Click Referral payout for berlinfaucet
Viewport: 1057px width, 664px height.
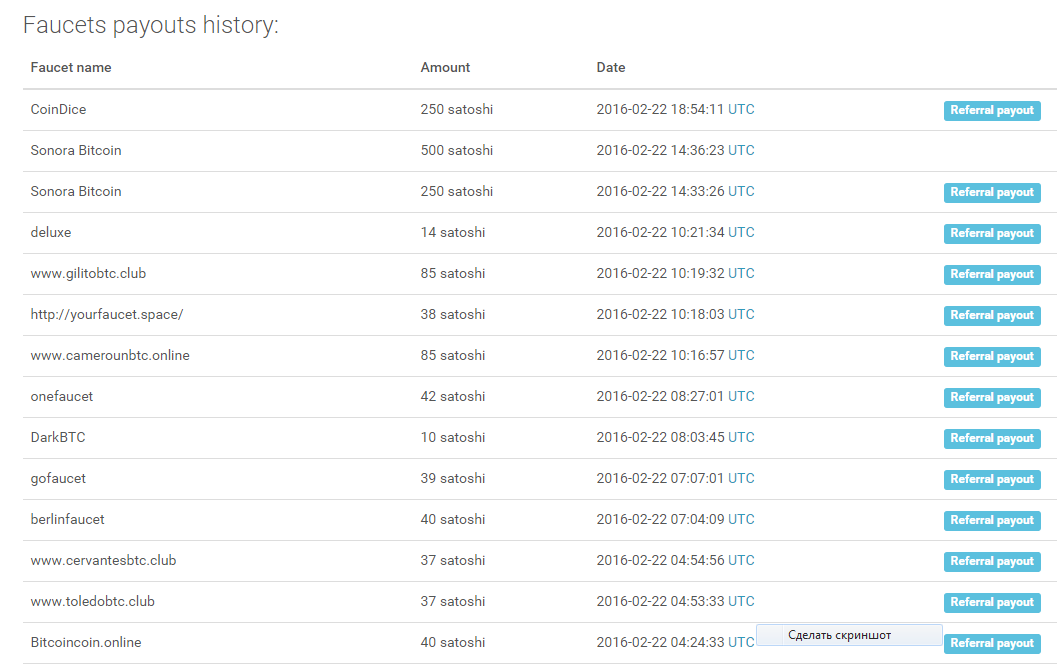992,520
